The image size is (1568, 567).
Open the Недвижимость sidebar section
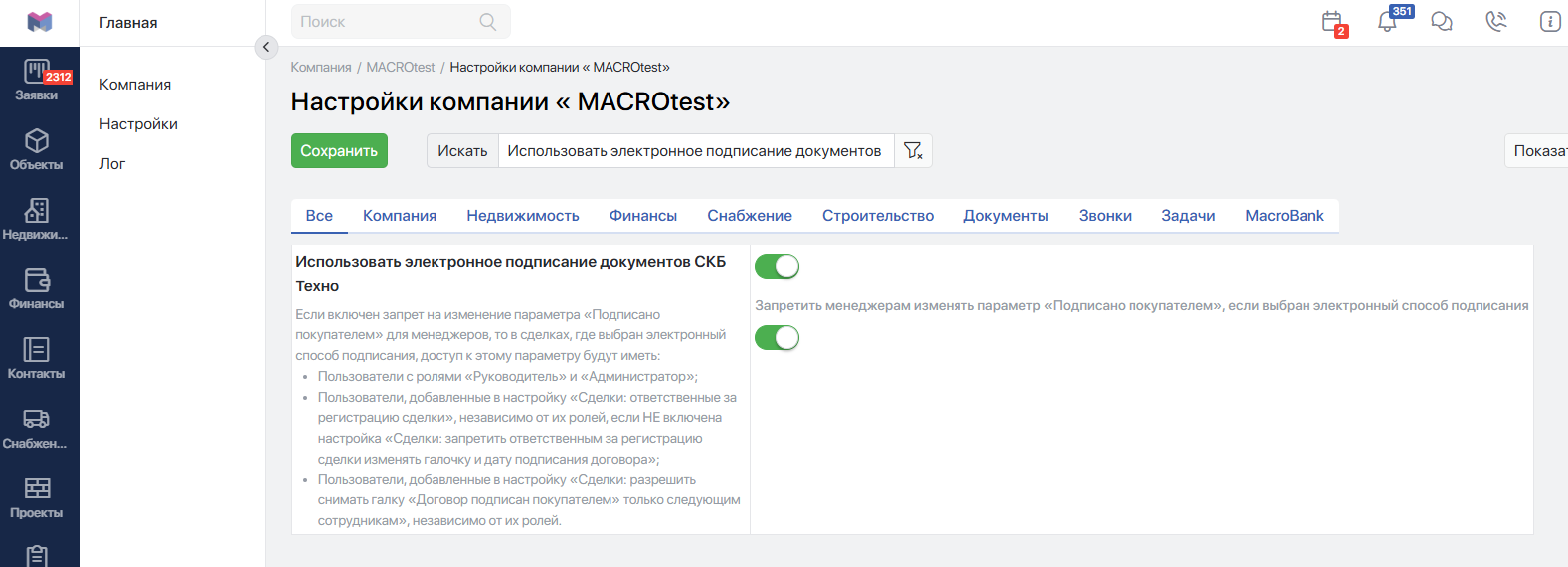point(37,221)
